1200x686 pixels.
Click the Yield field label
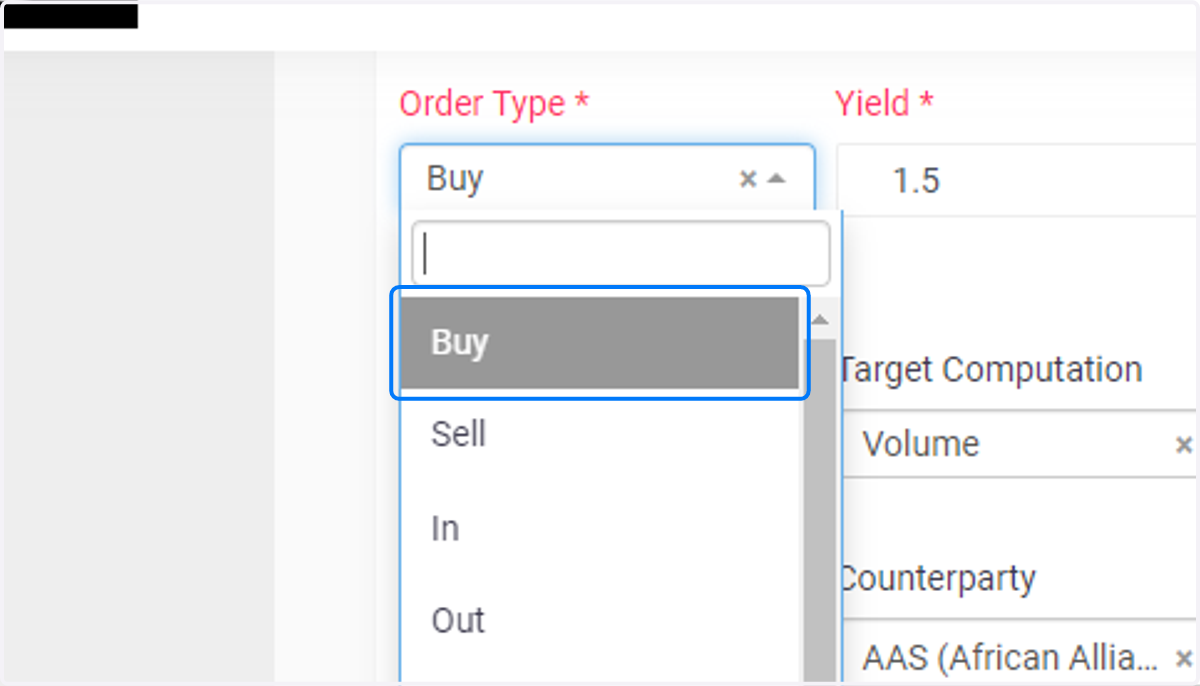click(883, 104)
